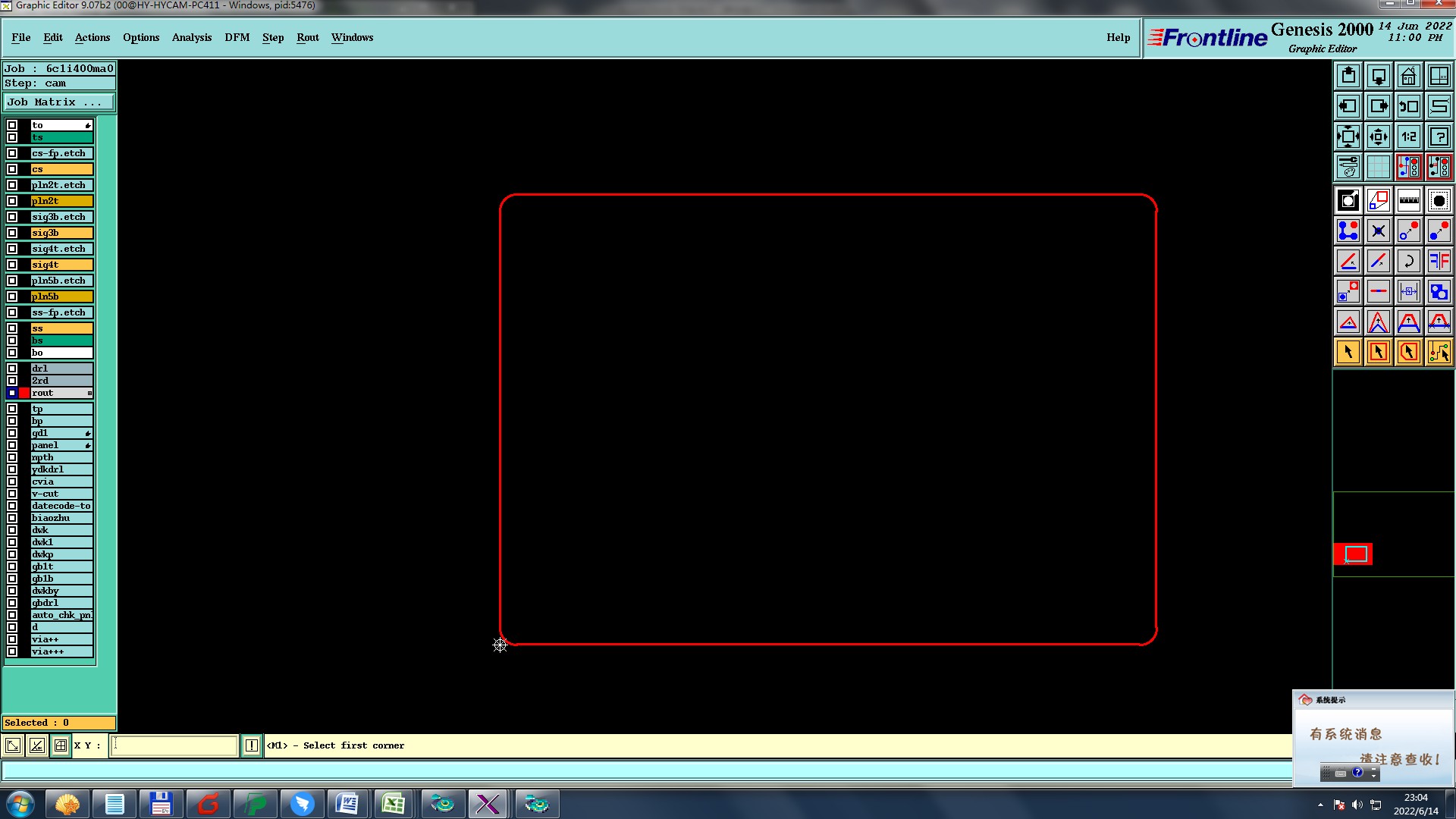Open the Rout menu
The width and height of the screenshot is (1456, 819).
307,37
